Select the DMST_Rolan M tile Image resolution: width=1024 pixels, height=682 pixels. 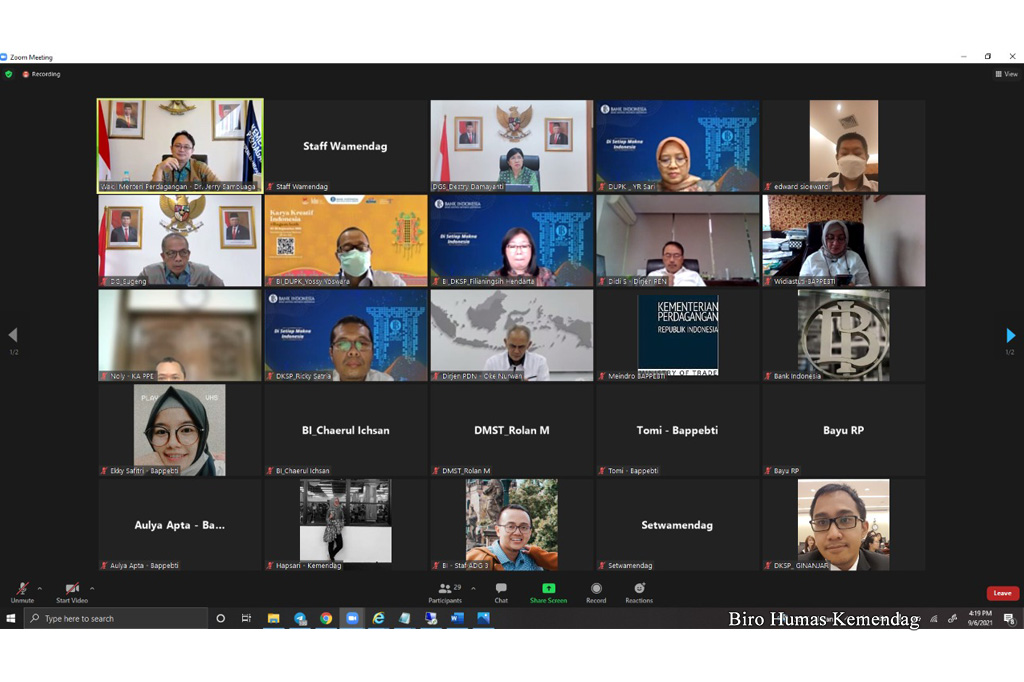512,430
